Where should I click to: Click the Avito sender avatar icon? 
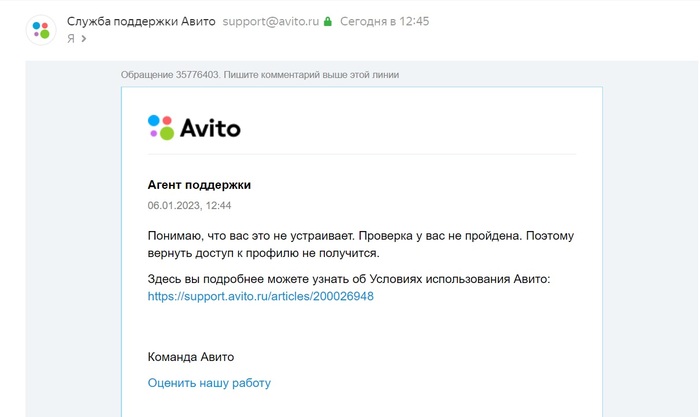pyautogui.click(x=41, y=29)
